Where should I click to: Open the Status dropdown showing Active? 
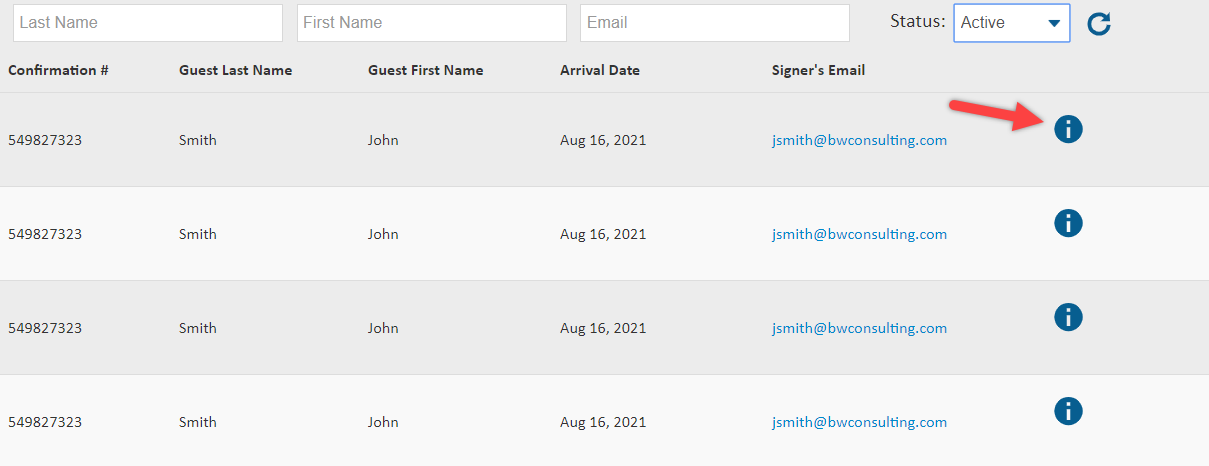[x=1012, y=23]
